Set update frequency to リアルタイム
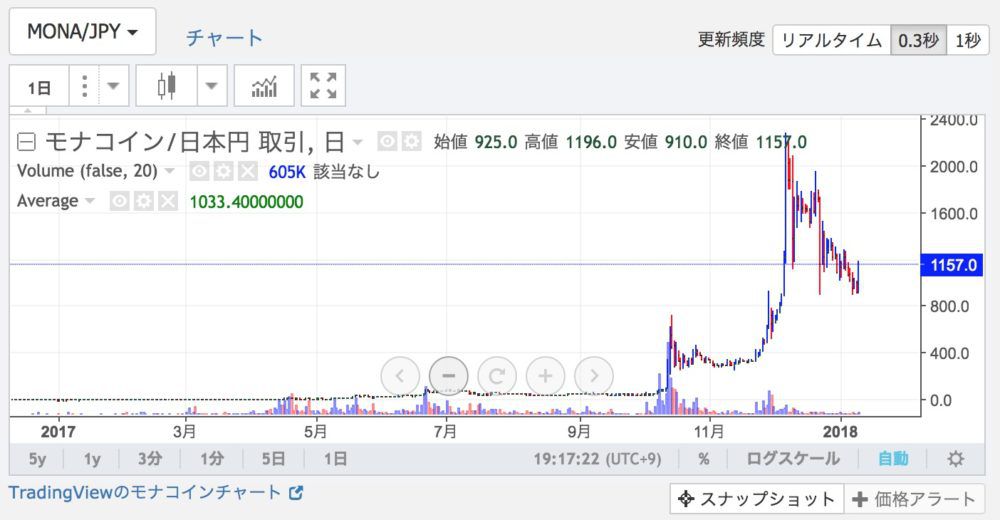Image resolution: width=1000 pixels, height=520 pixels. [x=831, y=41]
